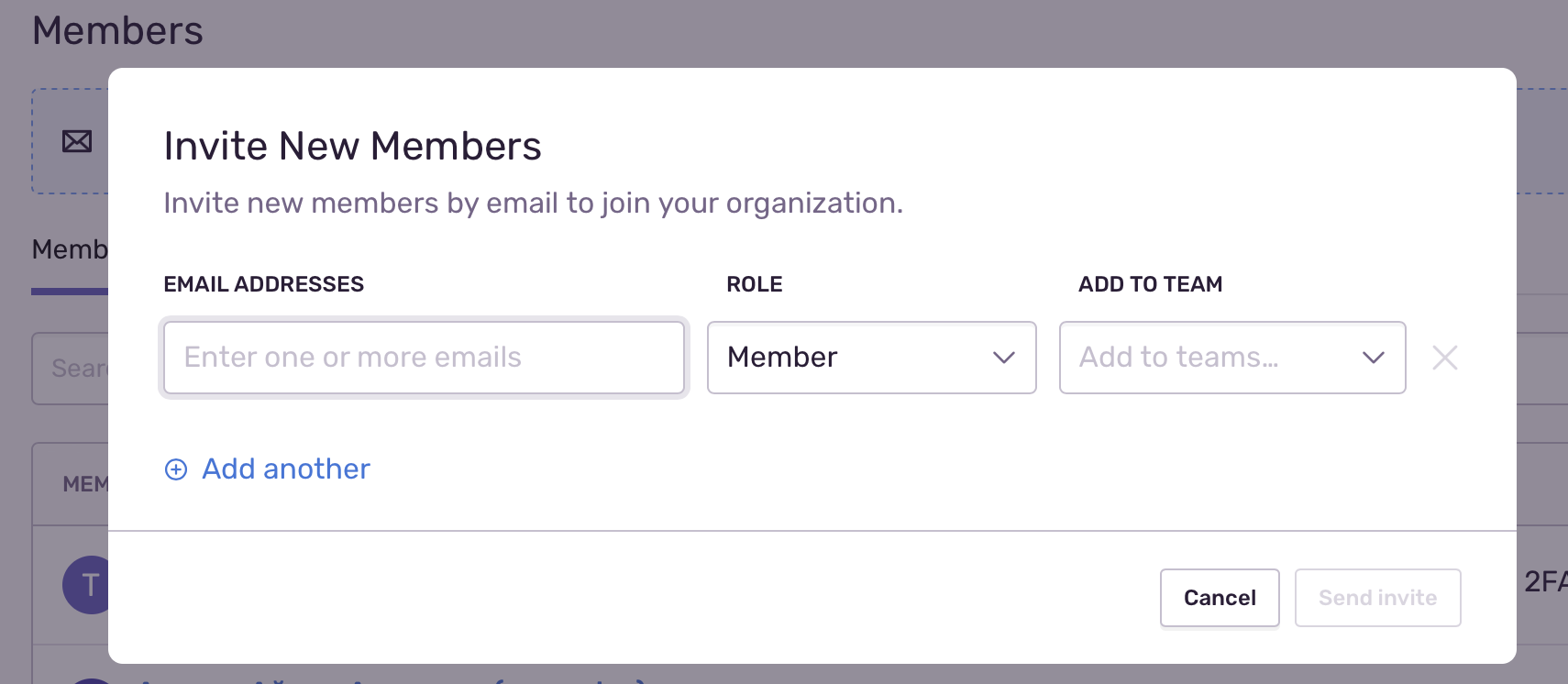Expand the role selector to change Member

(x=871, y=358)
